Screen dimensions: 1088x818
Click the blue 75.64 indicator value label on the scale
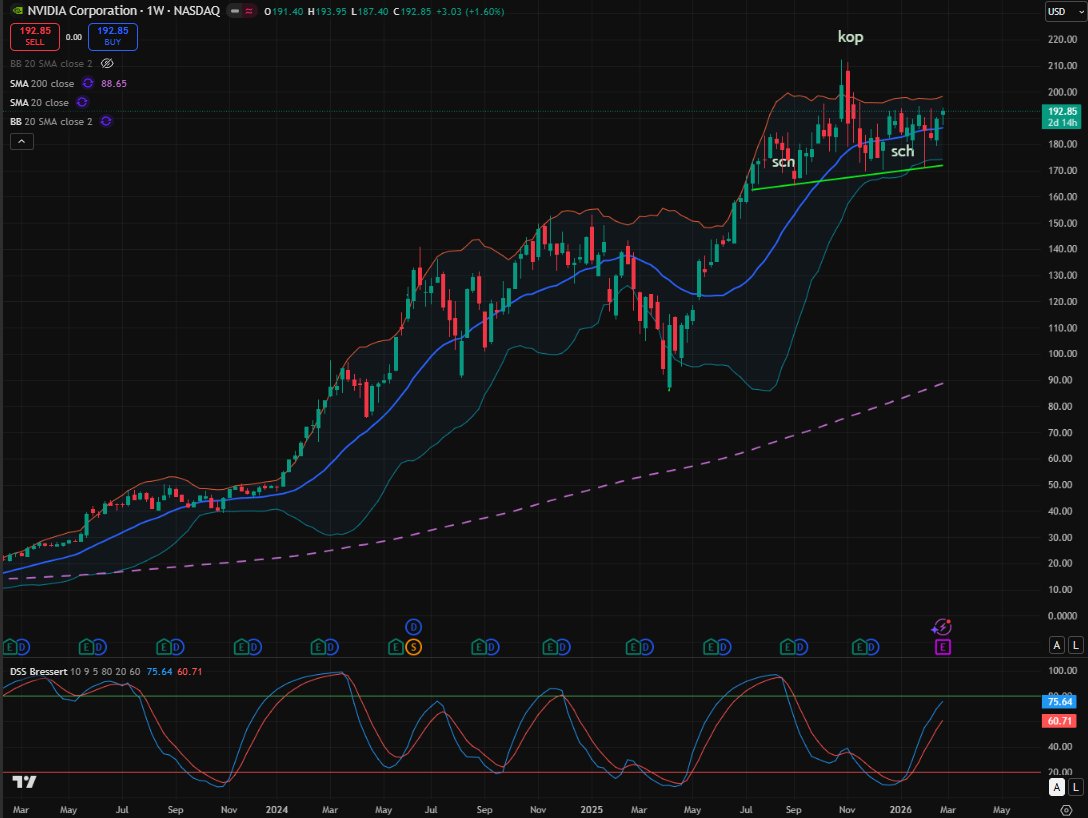[1060, 702]
